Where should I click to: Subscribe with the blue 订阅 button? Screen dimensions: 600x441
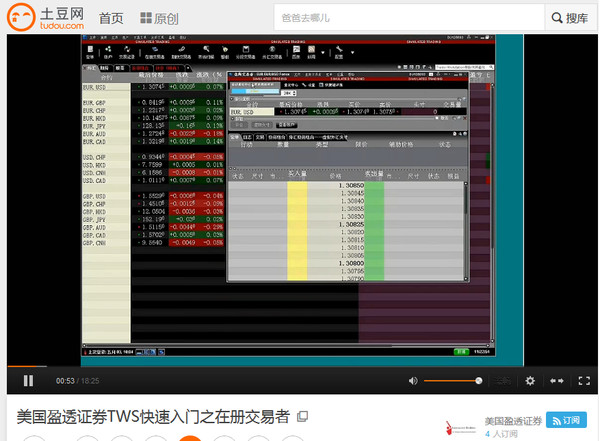pos(566,420)
